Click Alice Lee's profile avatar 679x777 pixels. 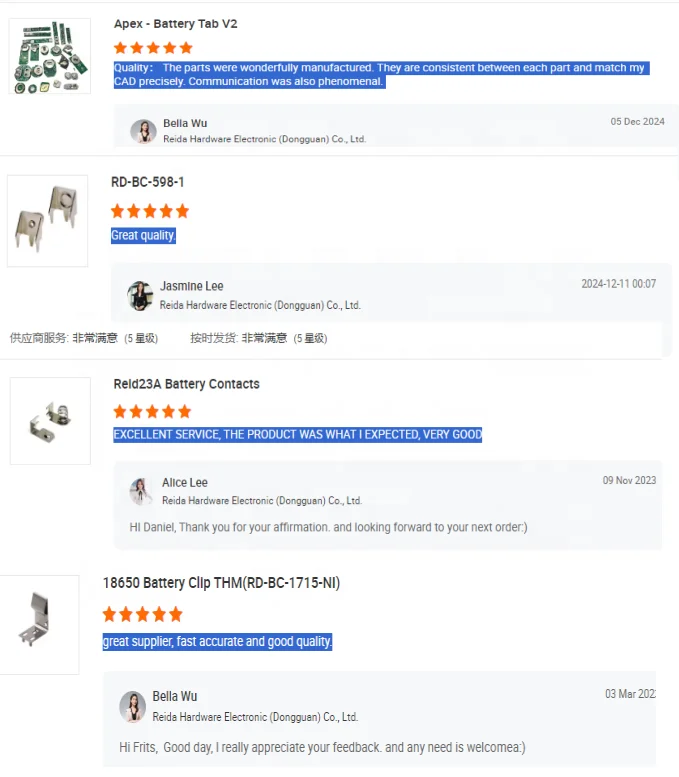(141, 491)
